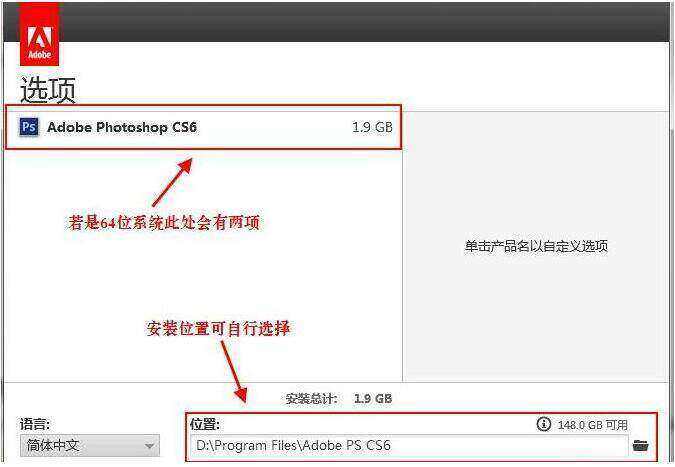Click the 选项 page heading
The height and width of the screenshot is (467, 675).
tap(48, 90)
